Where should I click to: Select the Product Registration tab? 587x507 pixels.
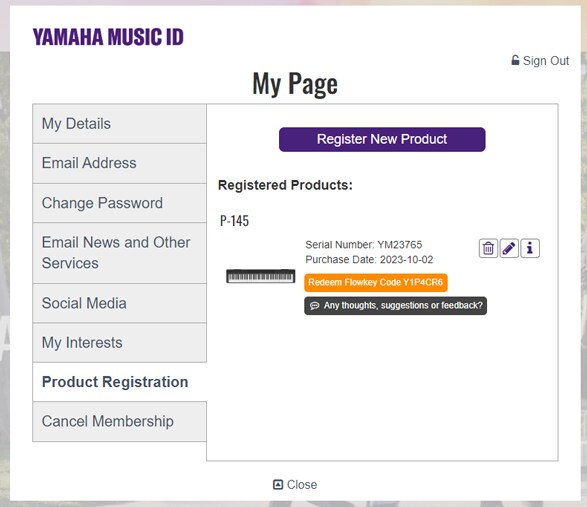[x=119, y=382]
